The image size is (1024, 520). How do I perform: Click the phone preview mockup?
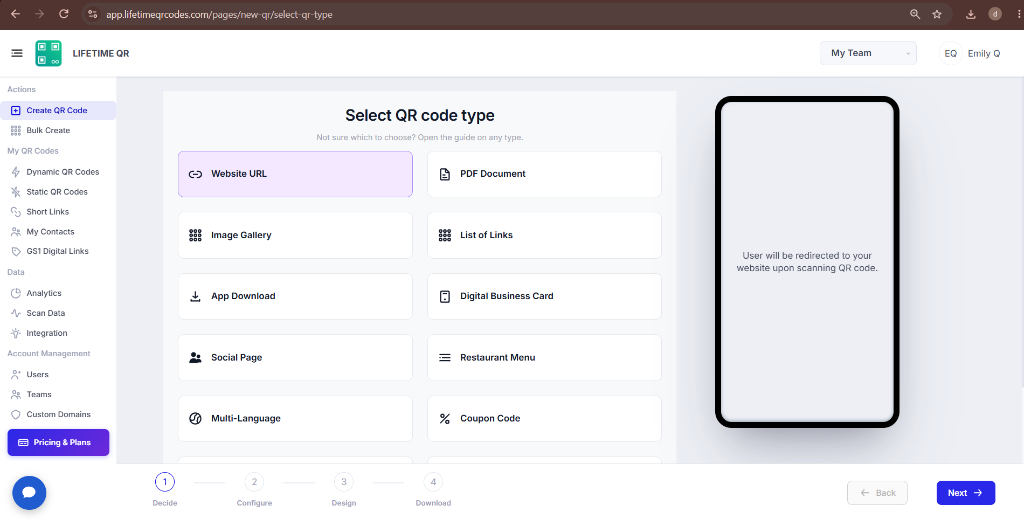807,263
